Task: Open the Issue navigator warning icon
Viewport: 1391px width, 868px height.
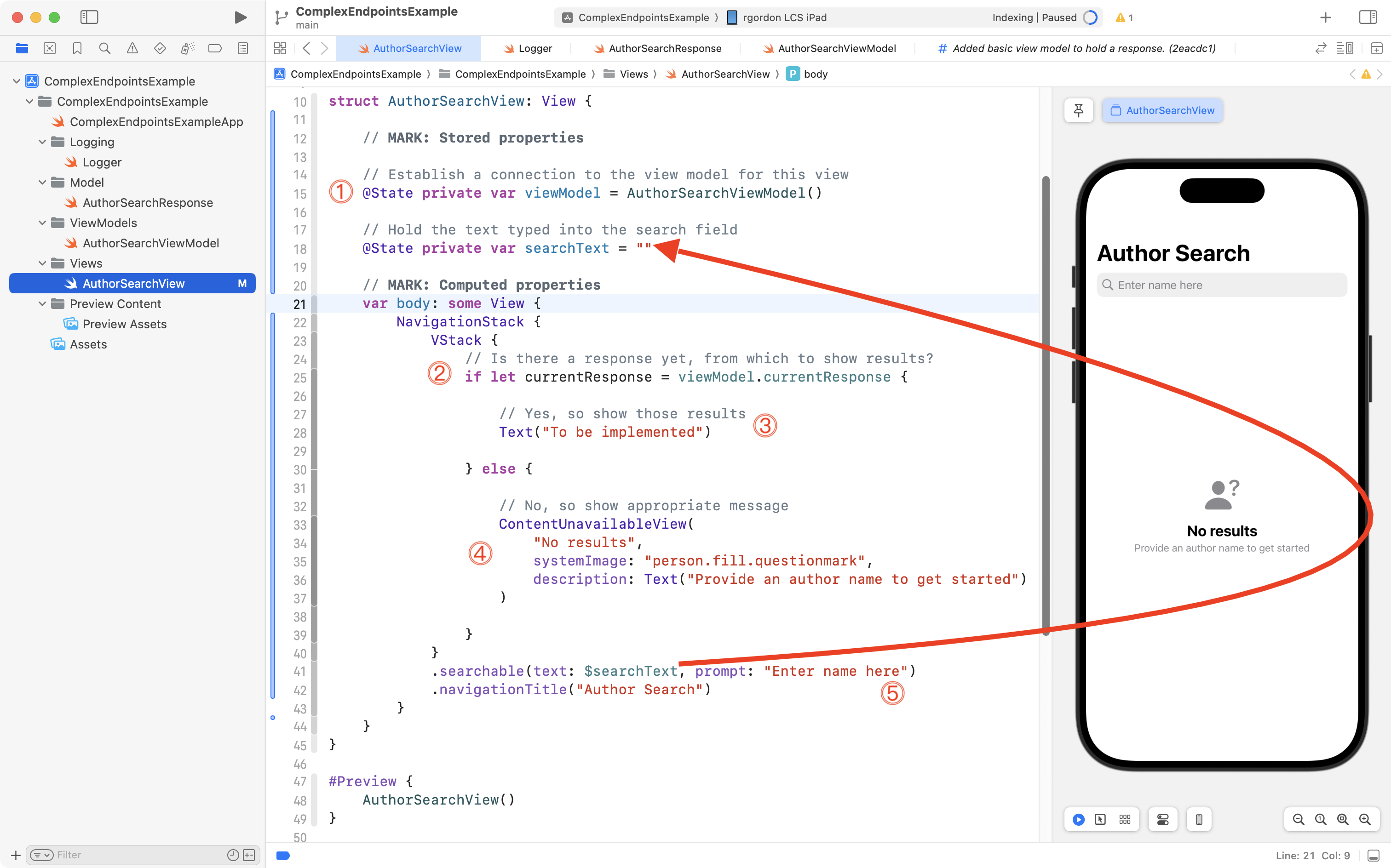Action: tap(132, 48)
